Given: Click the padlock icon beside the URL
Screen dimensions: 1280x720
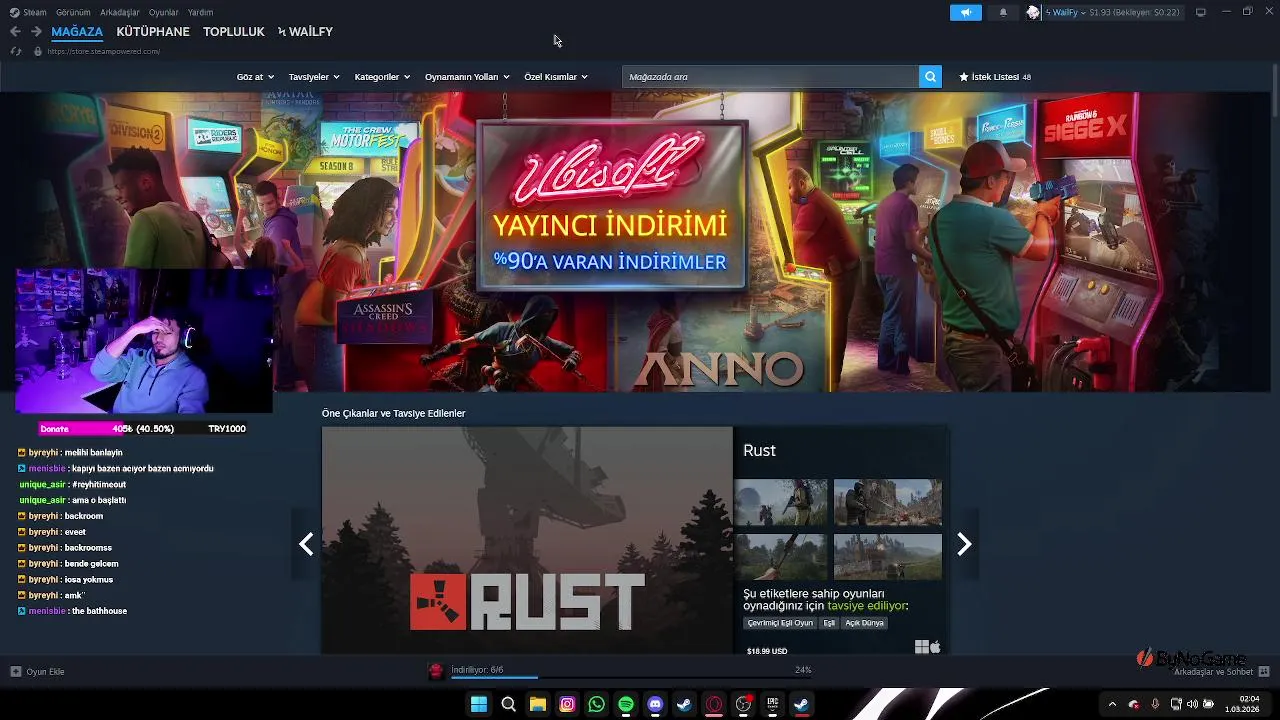Looking at the screenshot, I should pos(38,51).
